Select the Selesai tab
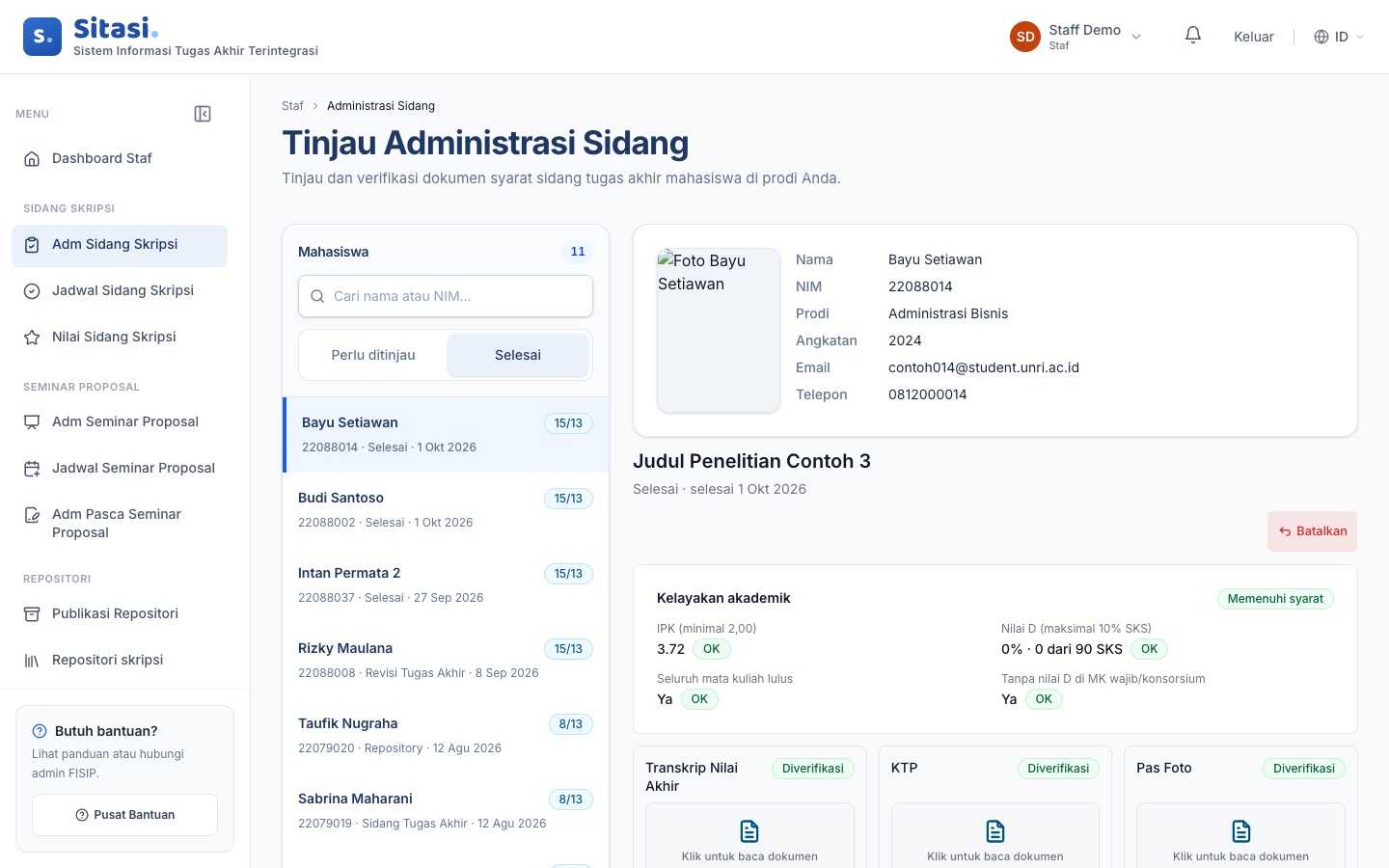Screen dimensions: 1389x868 coord(518,355)
